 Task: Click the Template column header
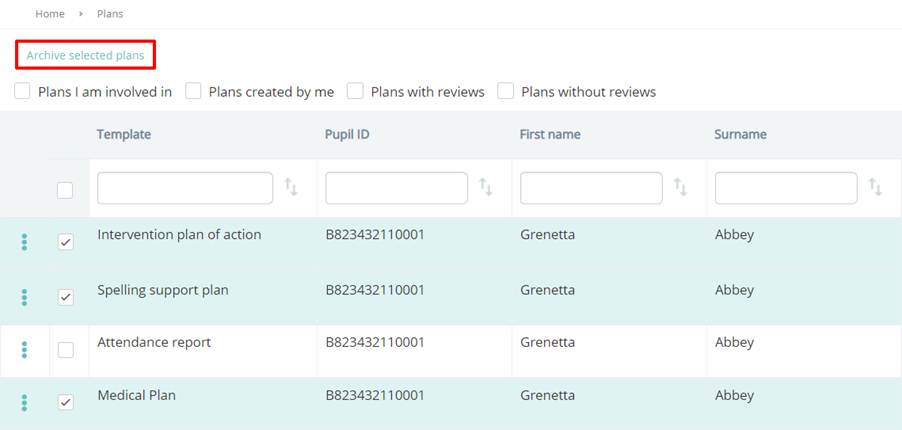coord(124,134)
